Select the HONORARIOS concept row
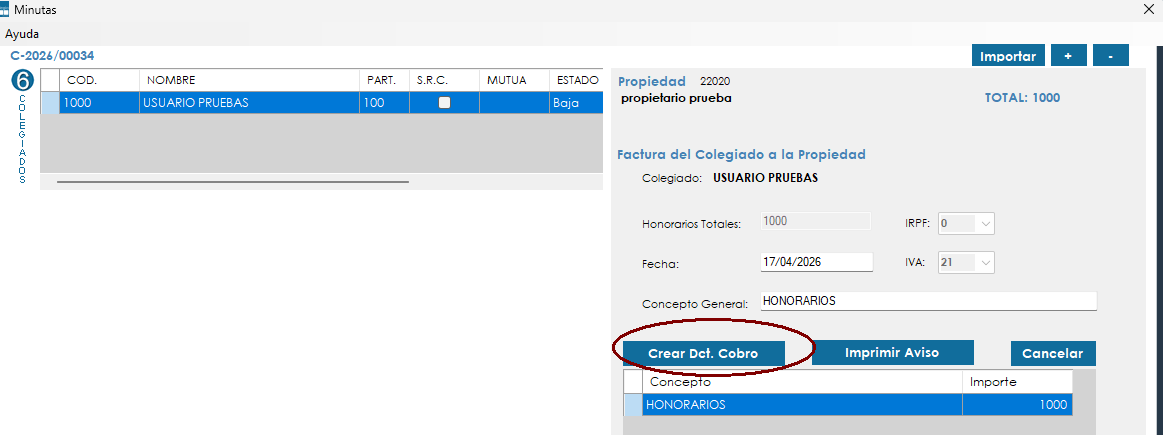 click(802, 405)
